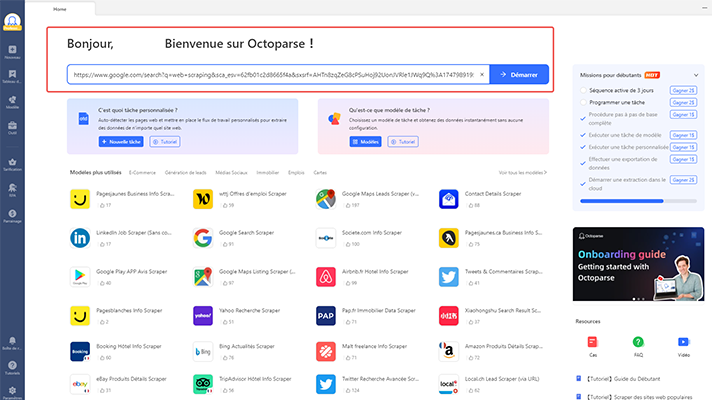Open Tutoriel Scraper des sites web populaires link
This screenshot has width=712, height=400.
(x=639, y=397)
